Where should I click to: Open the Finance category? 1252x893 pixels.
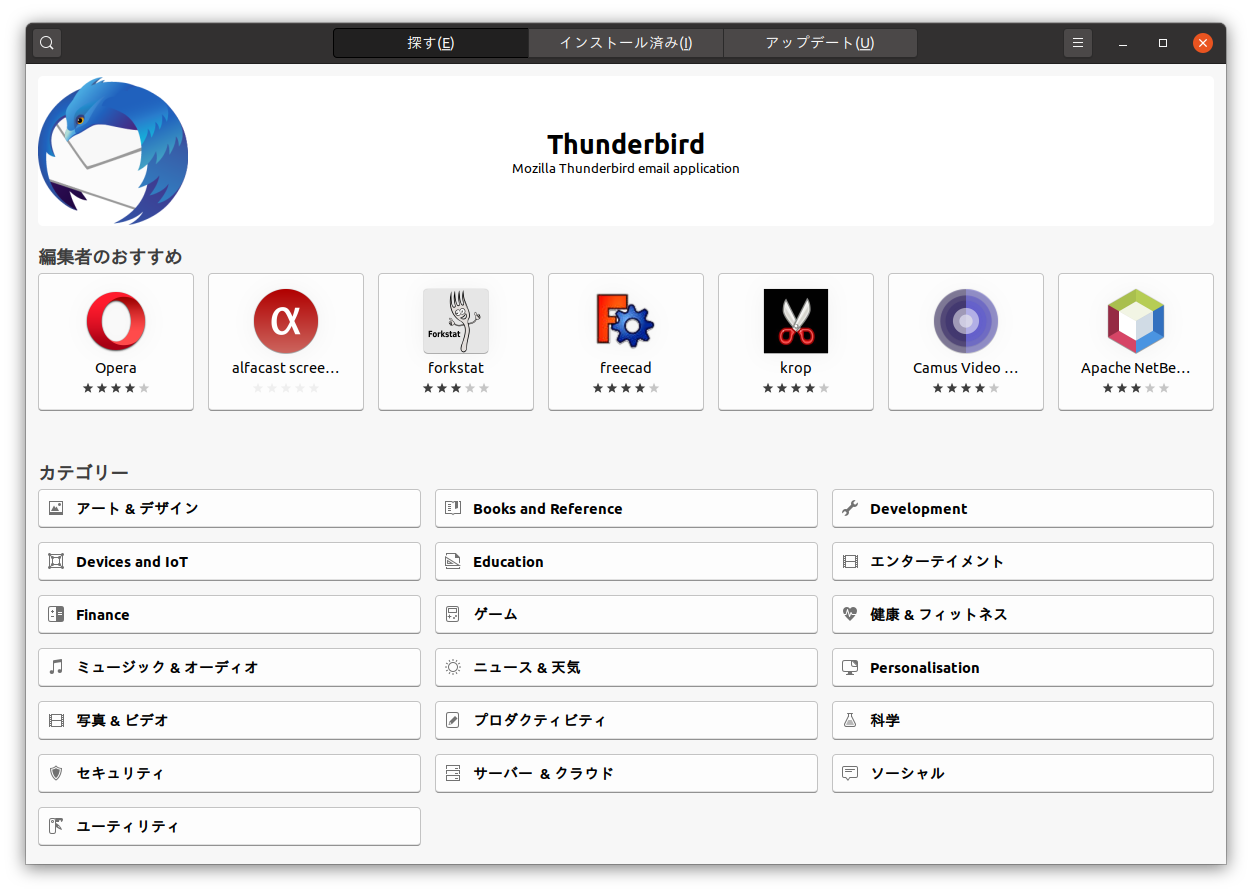coord(229,614)
